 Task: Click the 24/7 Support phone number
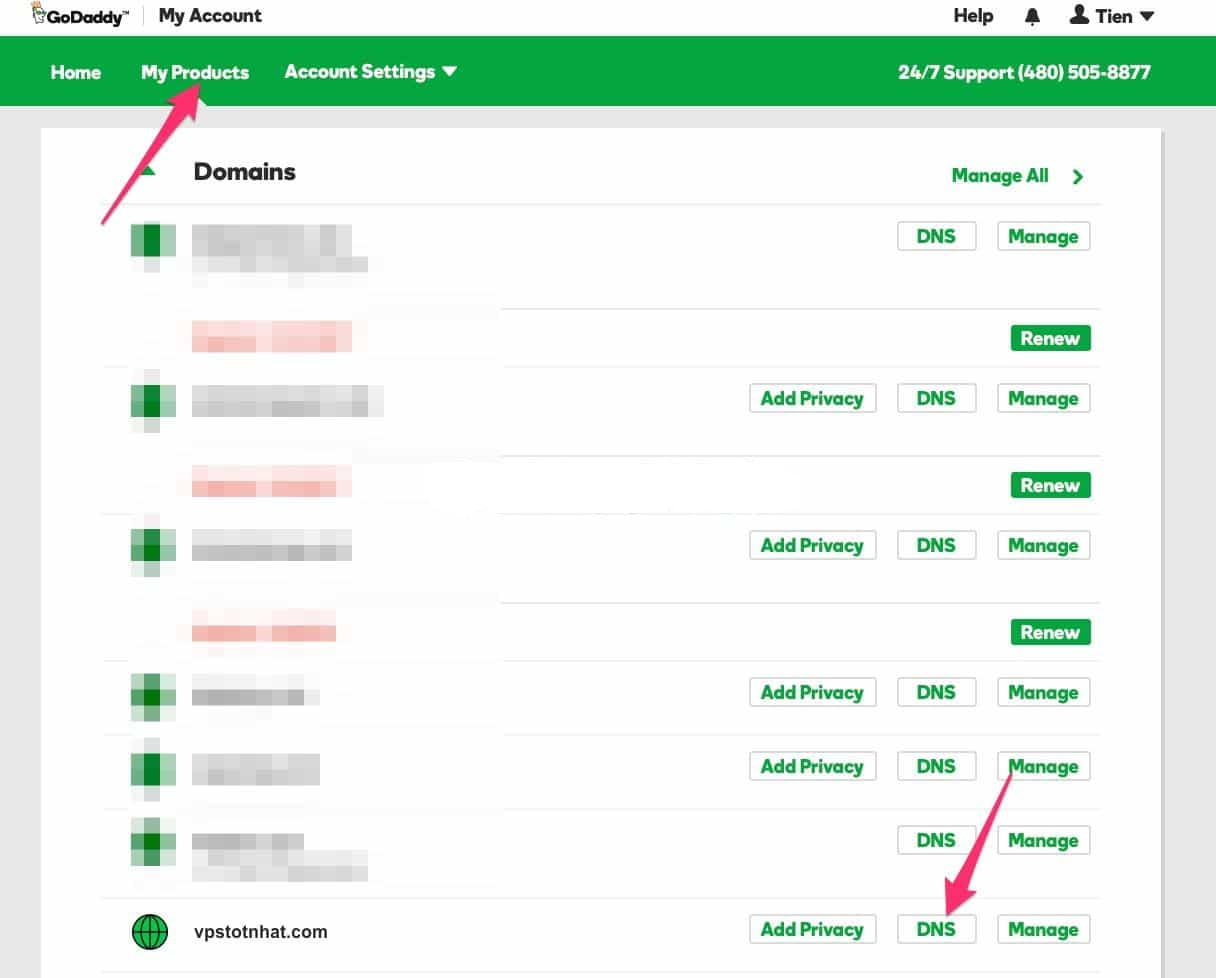tap(1024, 72)
